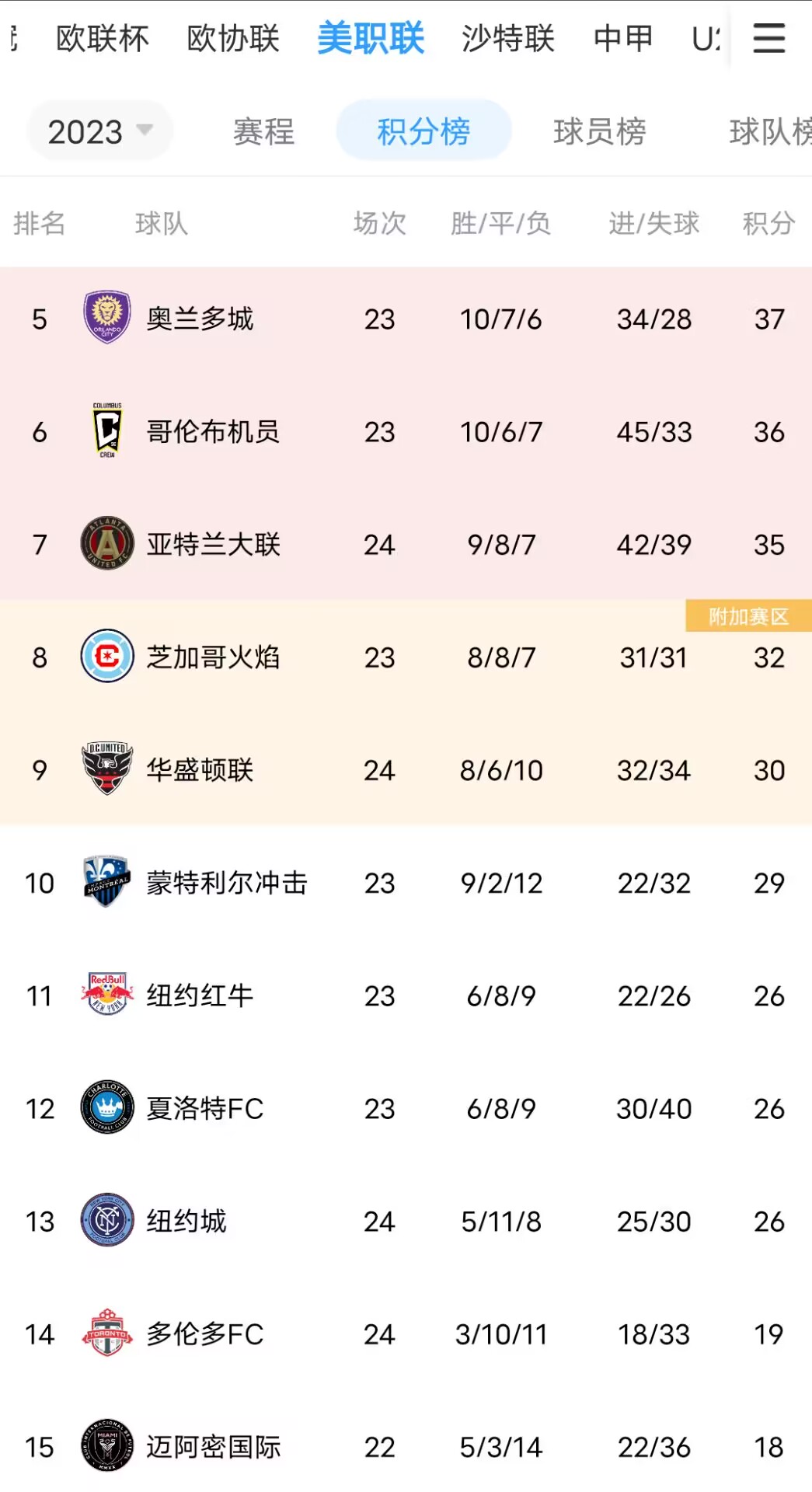Tap the Charlotte FC team logo

[107, 1107]
